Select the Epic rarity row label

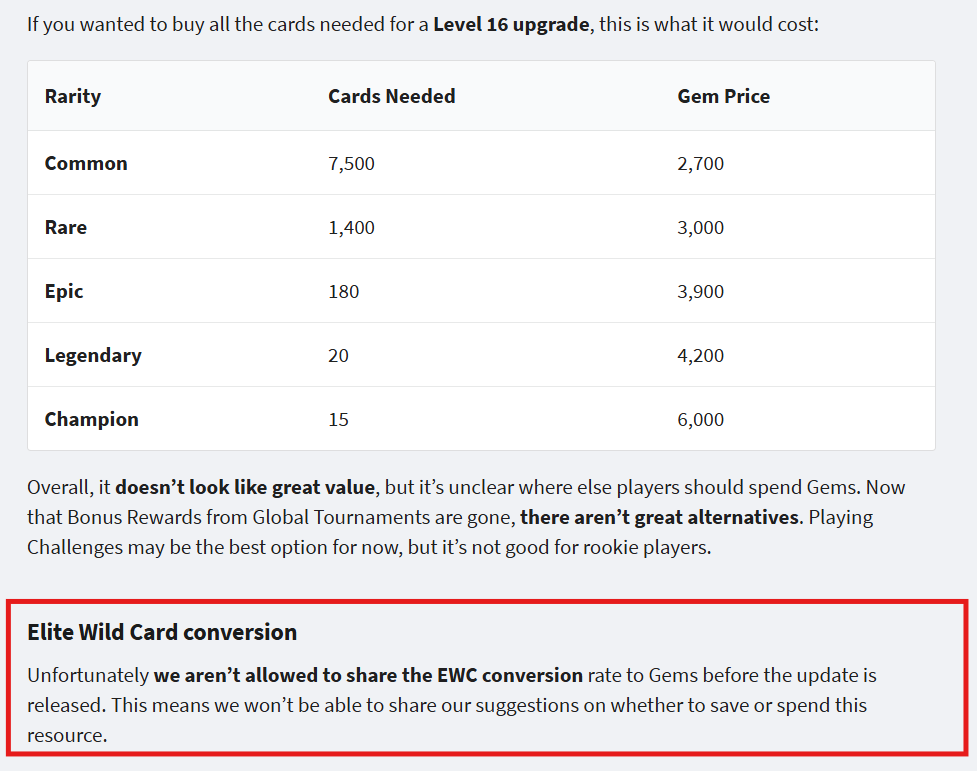coord(64,291)
